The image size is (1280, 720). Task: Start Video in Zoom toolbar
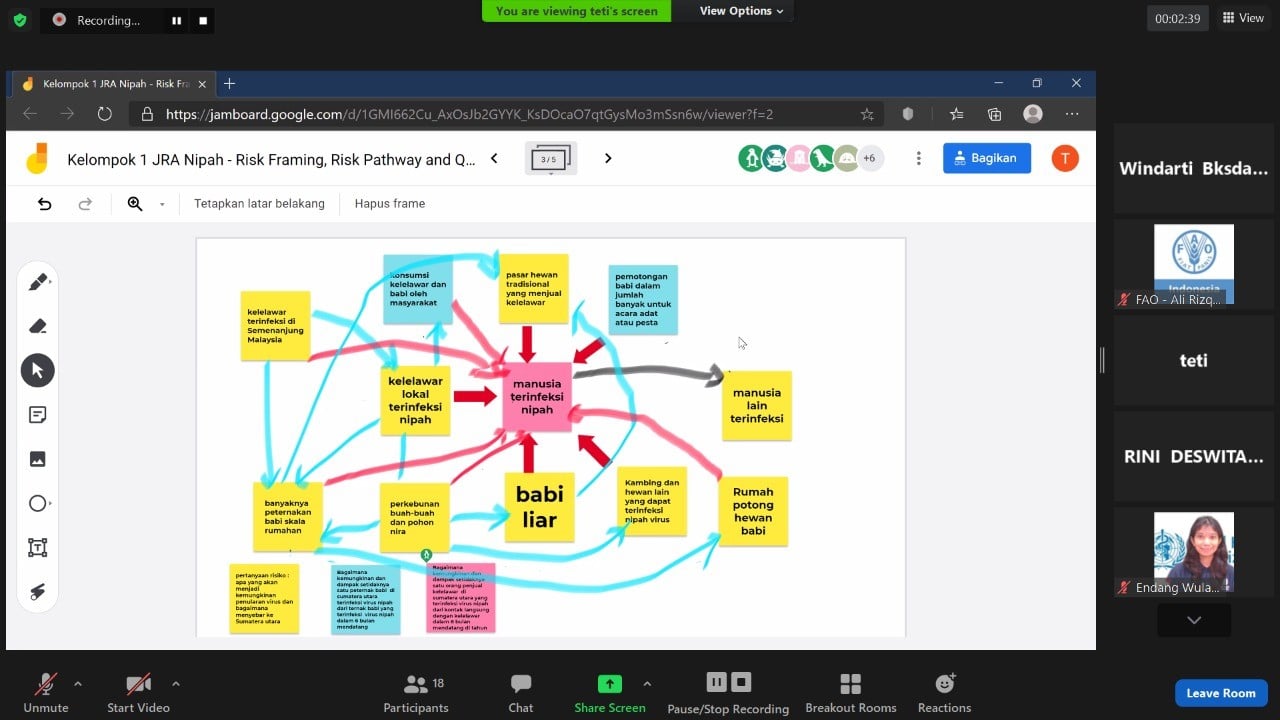(138, 692)
